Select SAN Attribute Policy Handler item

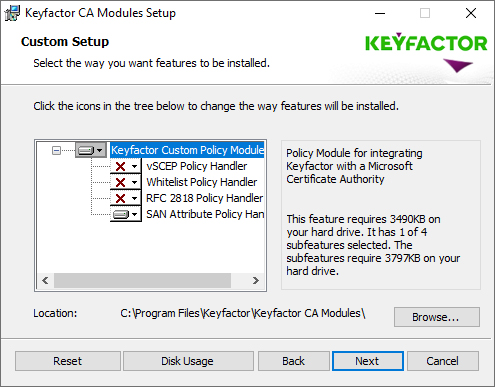pos(205,214)
